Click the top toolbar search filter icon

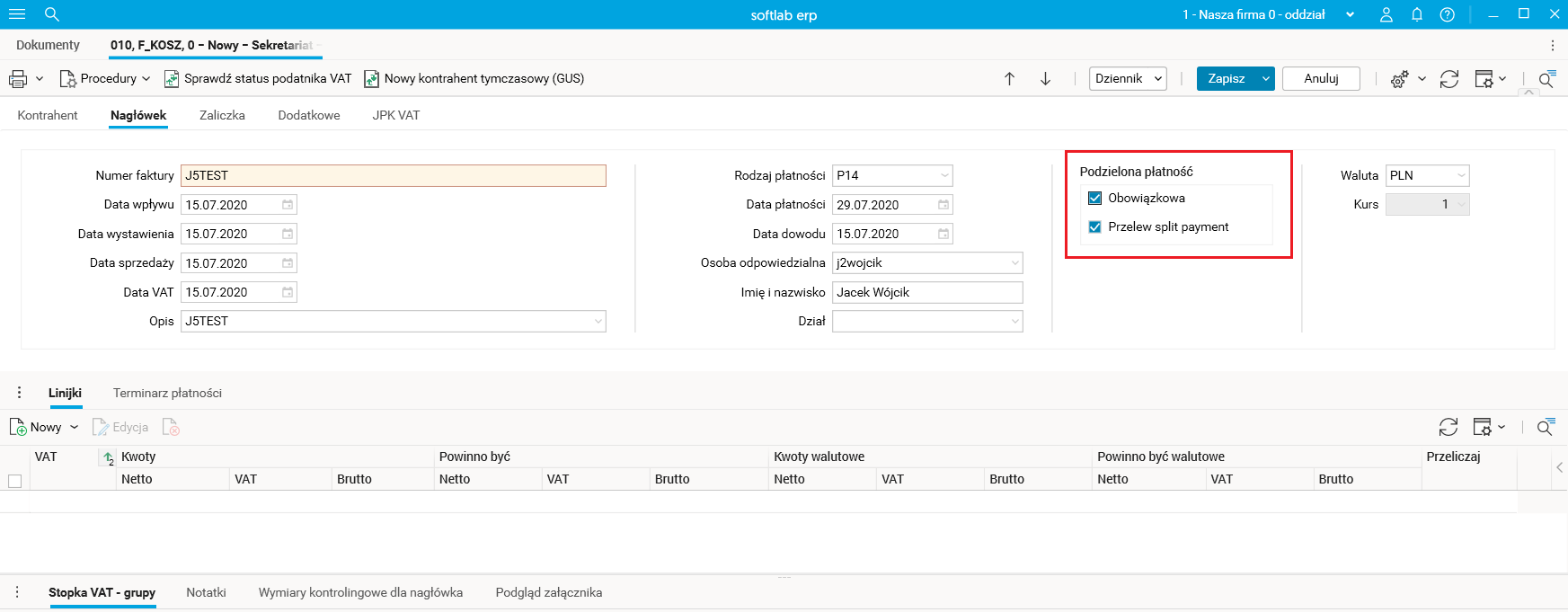[1546, 79]
